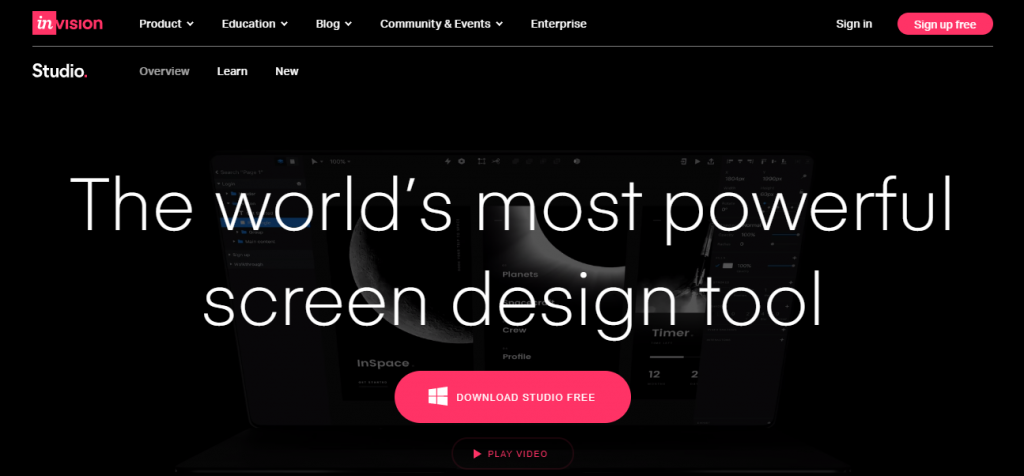Open the Product dropdown menu
1024x476 pixels.
click(x=167, y=24)
